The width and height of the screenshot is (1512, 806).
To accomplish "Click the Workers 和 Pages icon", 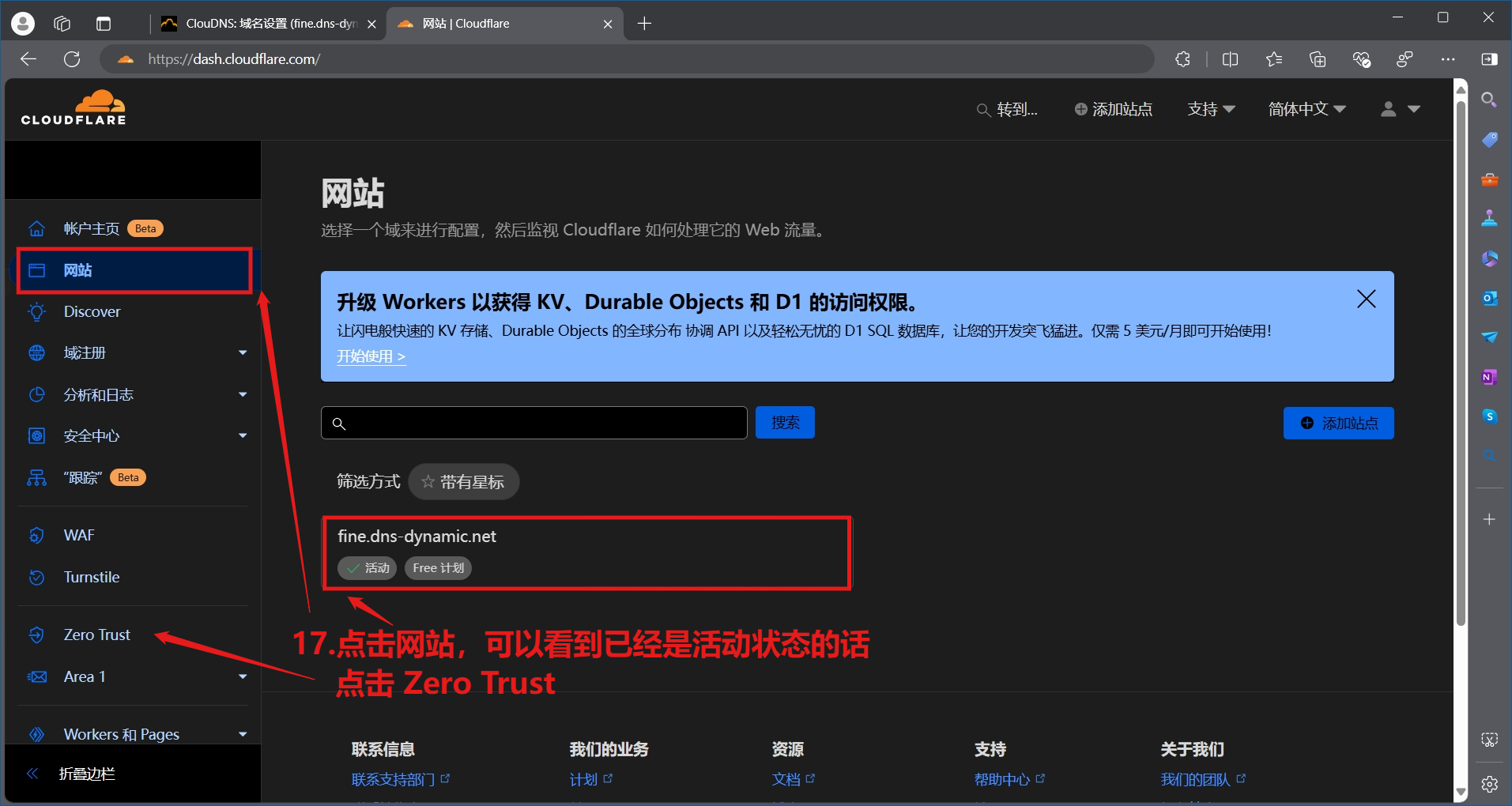I will point(36,734).
